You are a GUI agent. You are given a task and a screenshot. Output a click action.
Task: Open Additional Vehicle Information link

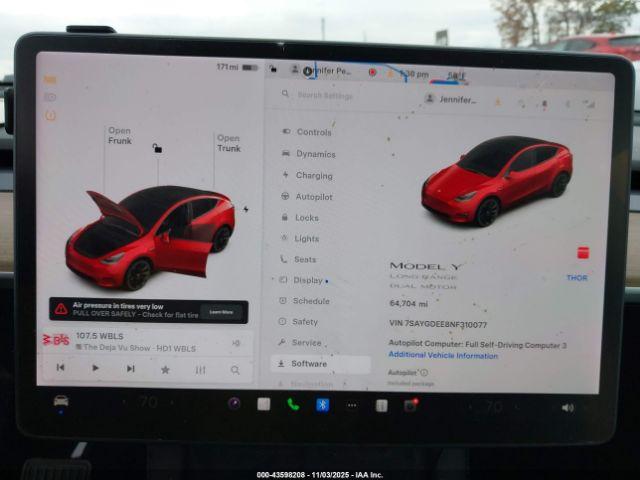(443, 355)
